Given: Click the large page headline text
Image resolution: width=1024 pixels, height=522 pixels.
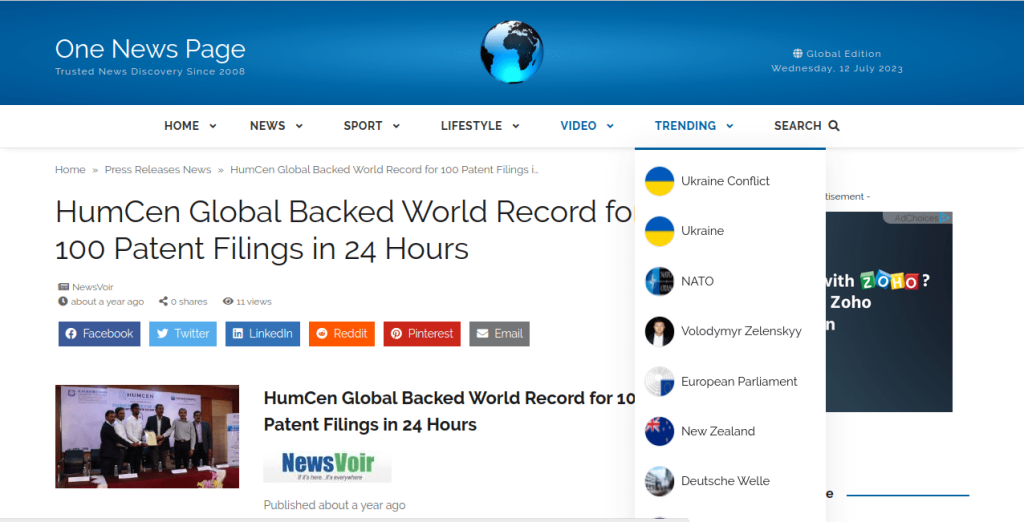Looking at the screenshot, I should click(x=344, y=230).
